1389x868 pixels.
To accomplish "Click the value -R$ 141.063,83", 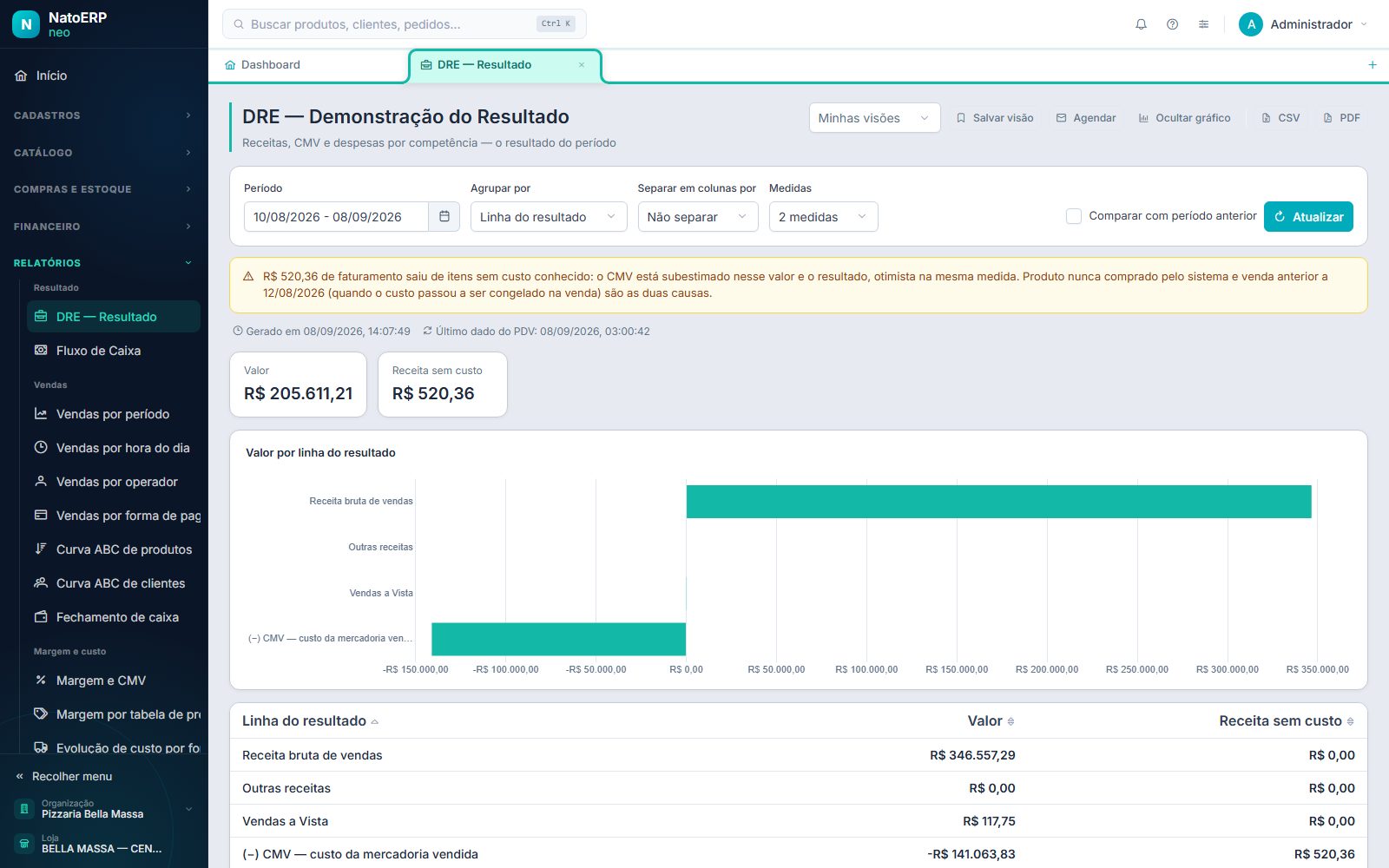I will 971,854.
